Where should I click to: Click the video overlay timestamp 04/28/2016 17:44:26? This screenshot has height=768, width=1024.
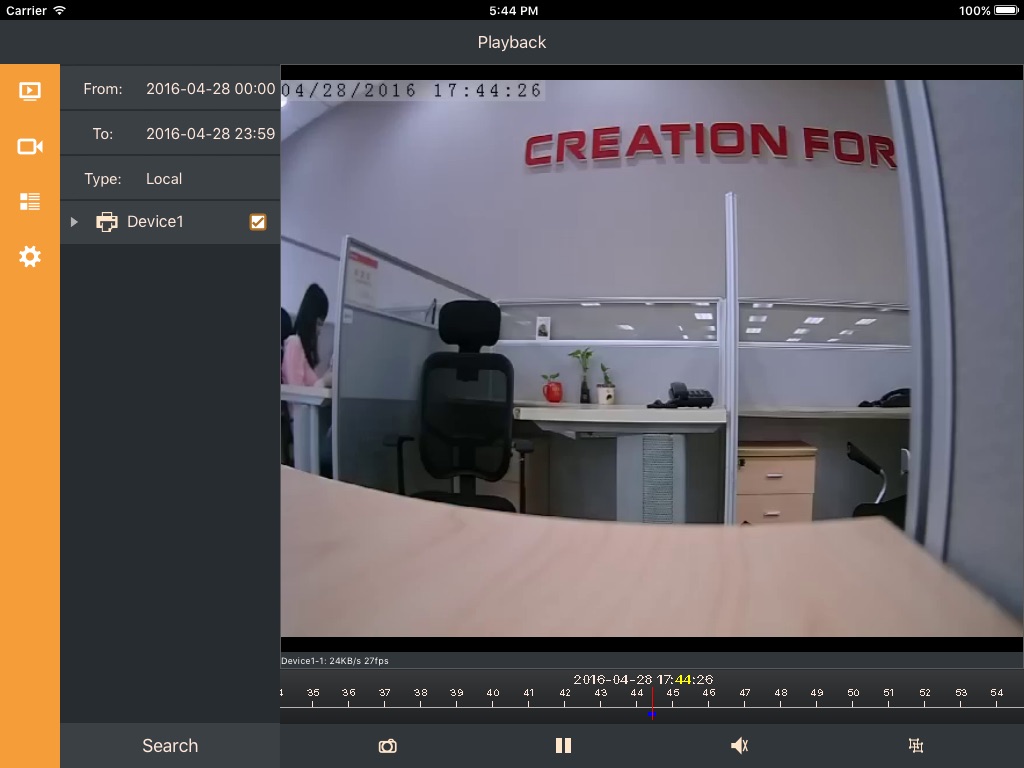(411, 90)
